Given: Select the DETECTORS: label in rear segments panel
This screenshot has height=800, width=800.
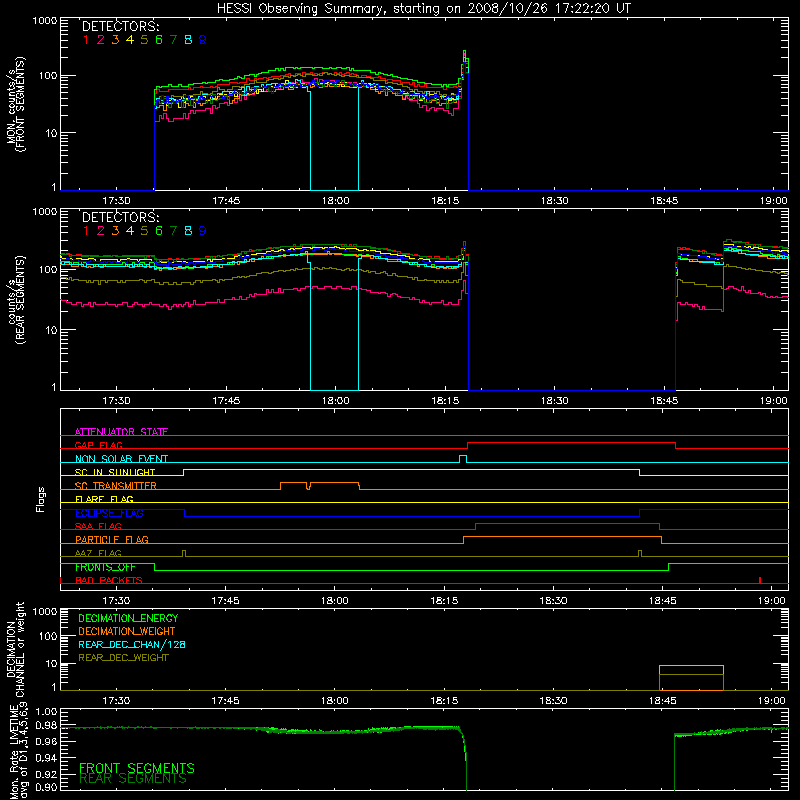Looking at the screenshot, I should (x=120, y=217).
